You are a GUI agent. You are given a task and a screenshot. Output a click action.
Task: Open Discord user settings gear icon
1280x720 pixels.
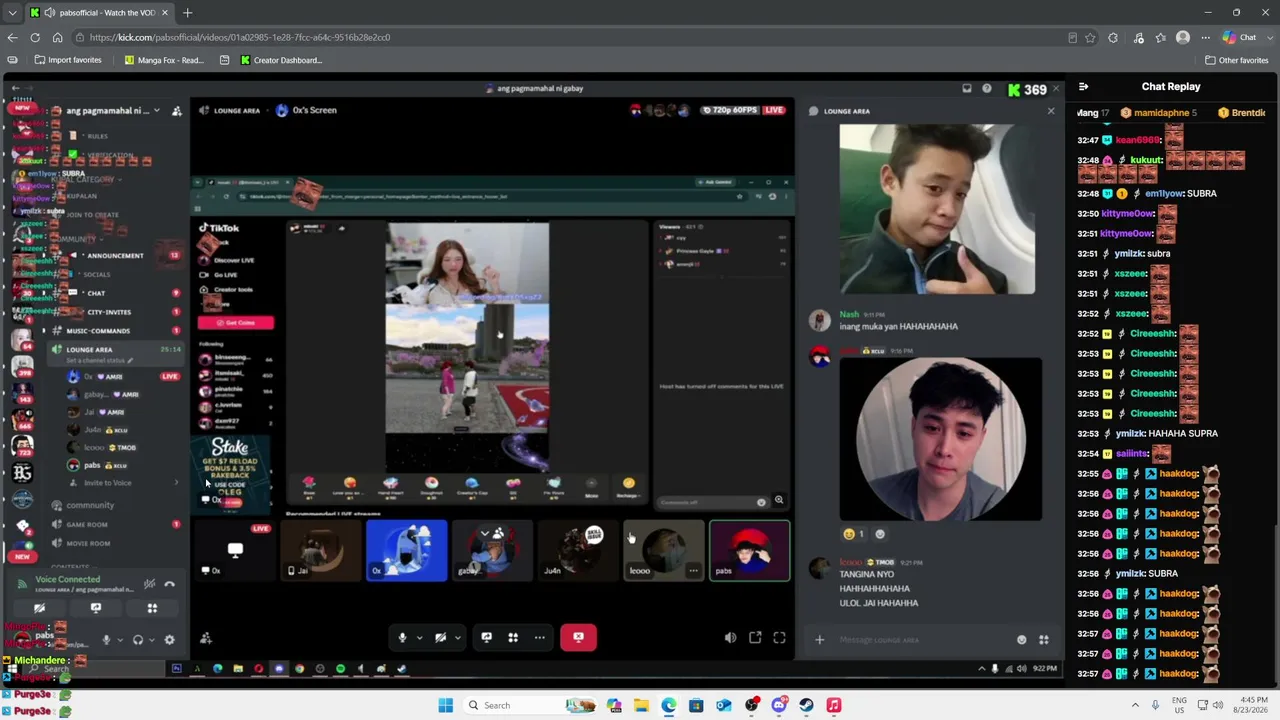coord(169,640)
